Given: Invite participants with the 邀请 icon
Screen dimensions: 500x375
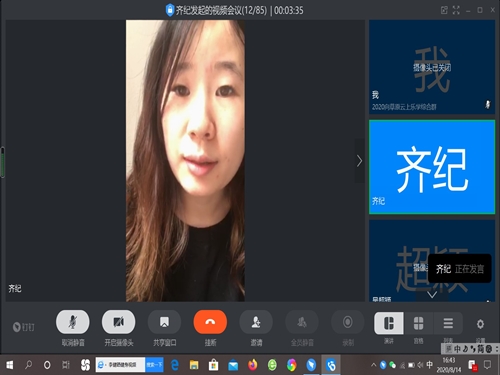Looking at the screenshot, I should coord(256,322).
